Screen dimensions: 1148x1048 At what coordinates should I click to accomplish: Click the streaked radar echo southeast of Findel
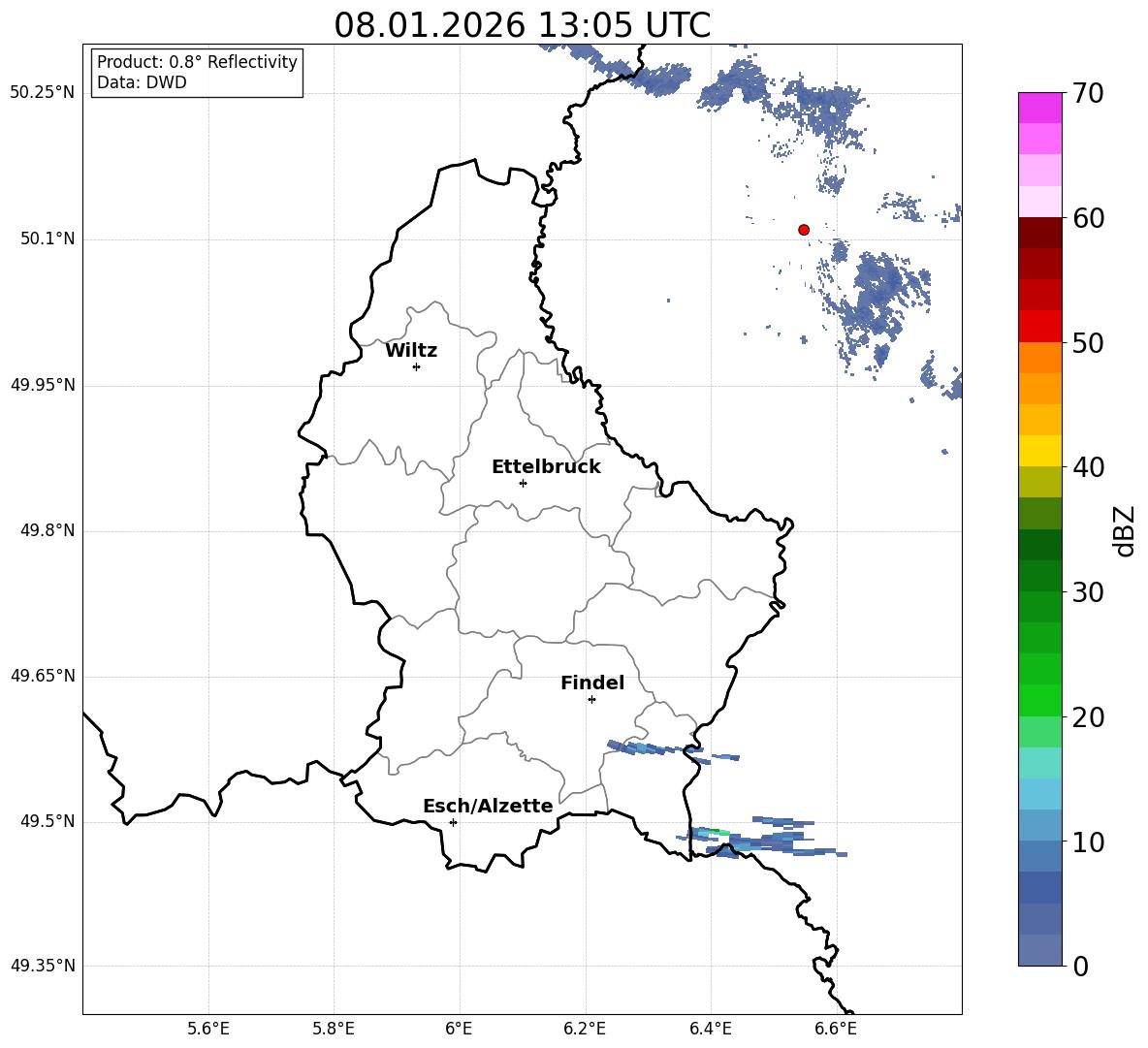pyautogui.click(x=672, y=751)
